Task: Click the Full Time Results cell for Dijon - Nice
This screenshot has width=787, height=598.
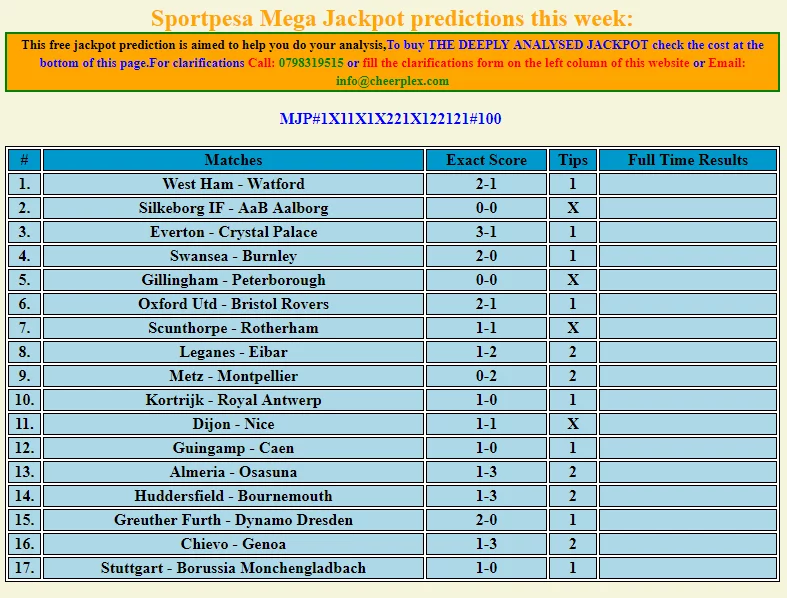Action: pos(688,424)
